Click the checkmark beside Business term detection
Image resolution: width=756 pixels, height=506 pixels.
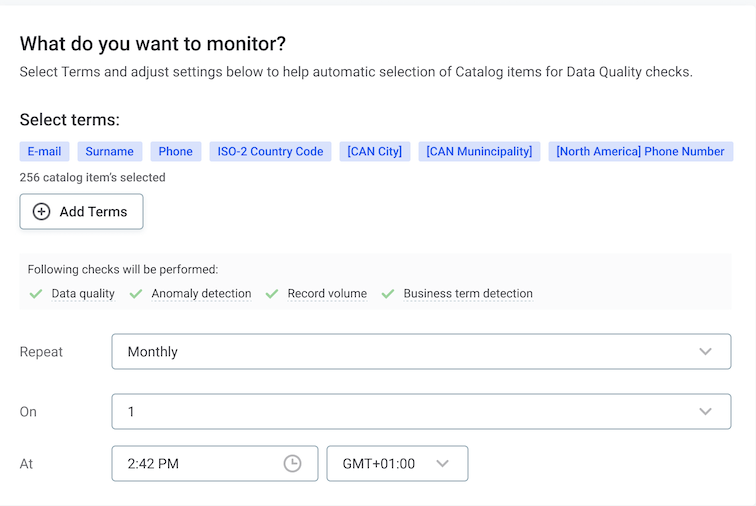coord(388,294)
